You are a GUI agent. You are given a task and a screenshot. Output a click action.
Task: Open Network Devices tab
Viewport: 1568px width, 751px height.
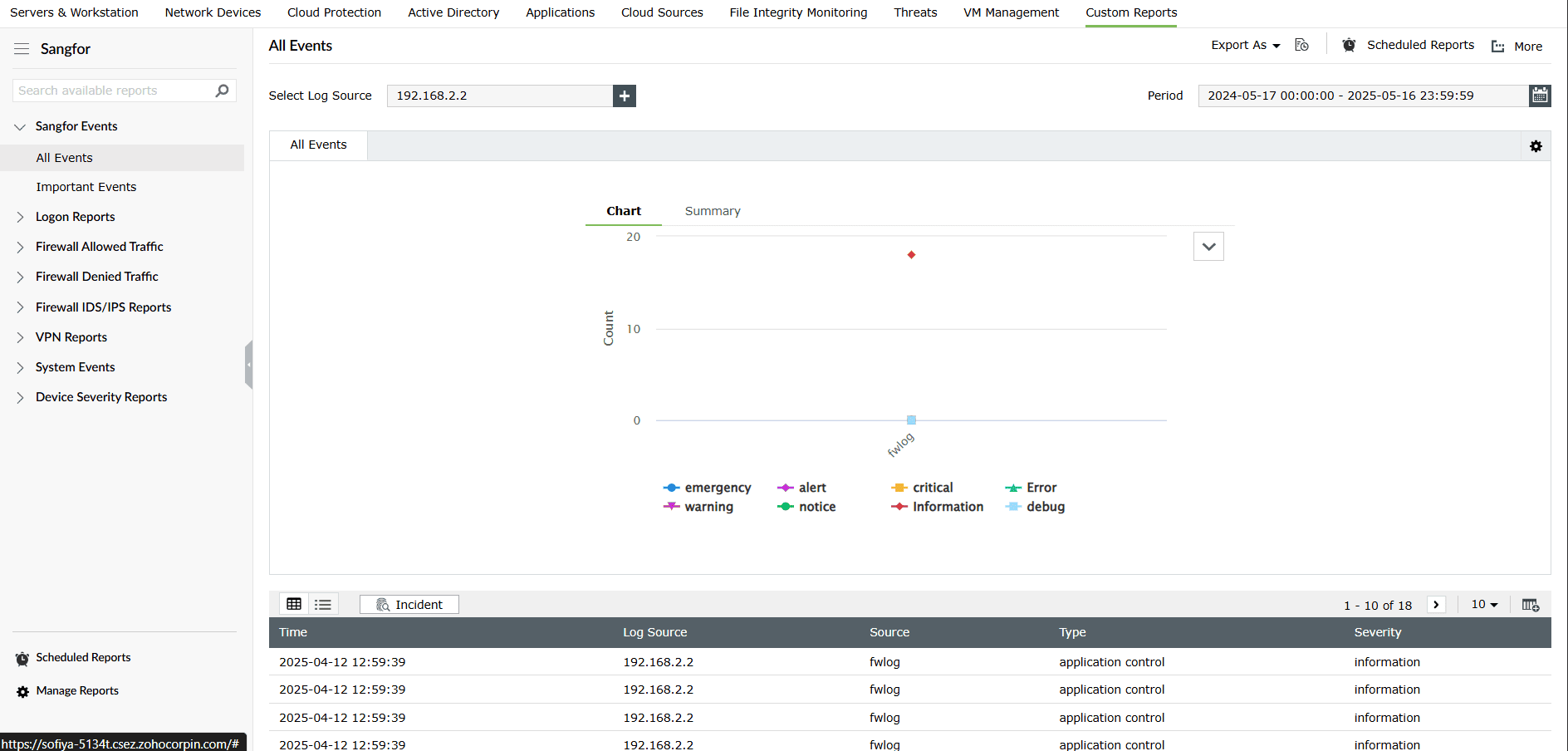[213, 12]
